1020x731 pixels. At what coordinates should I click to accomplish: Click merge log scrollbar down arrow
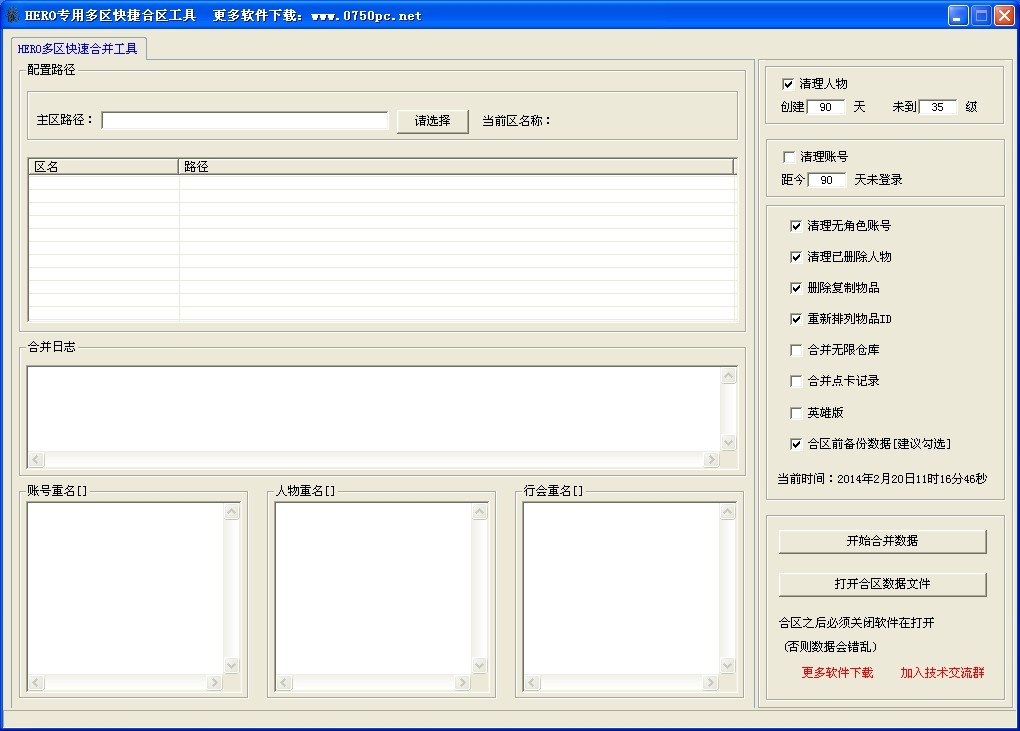729,443
